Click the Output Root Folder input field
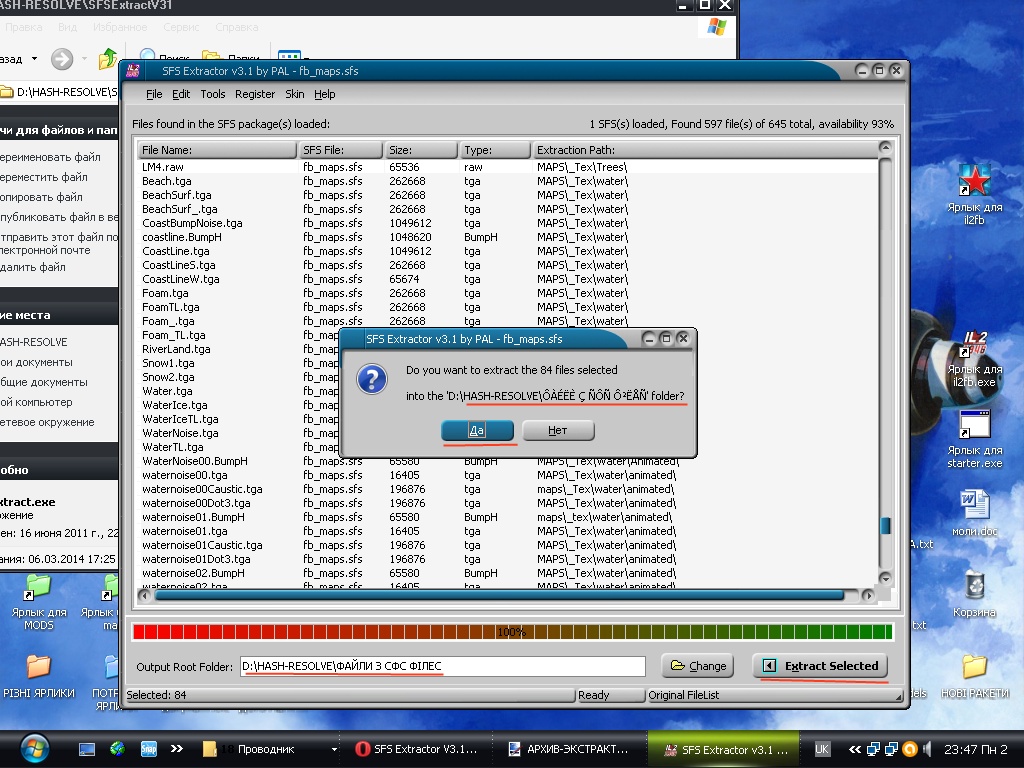 point(443,666)
